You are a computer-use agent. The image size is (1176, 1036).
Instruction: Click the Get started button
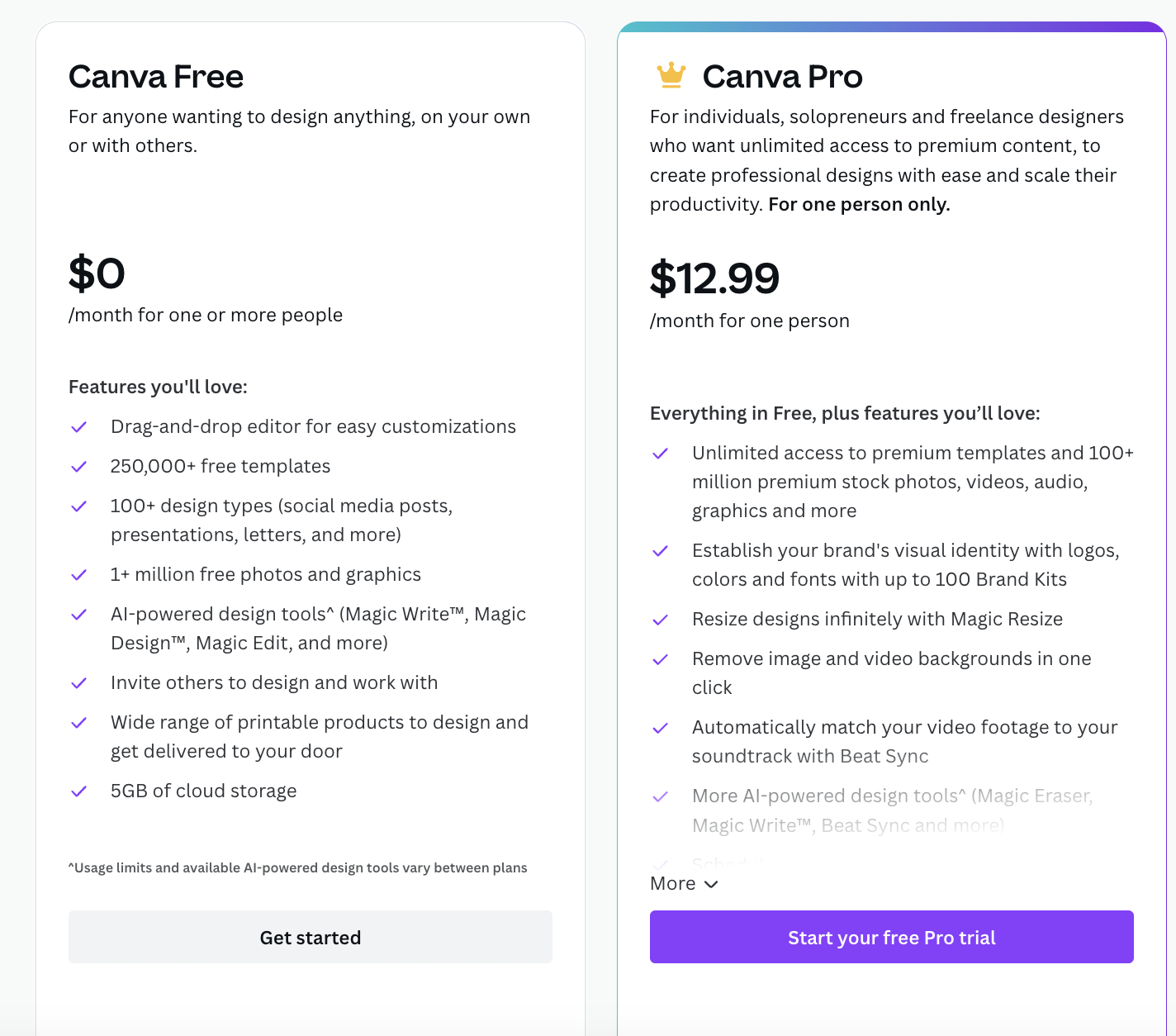click(311, 937)
